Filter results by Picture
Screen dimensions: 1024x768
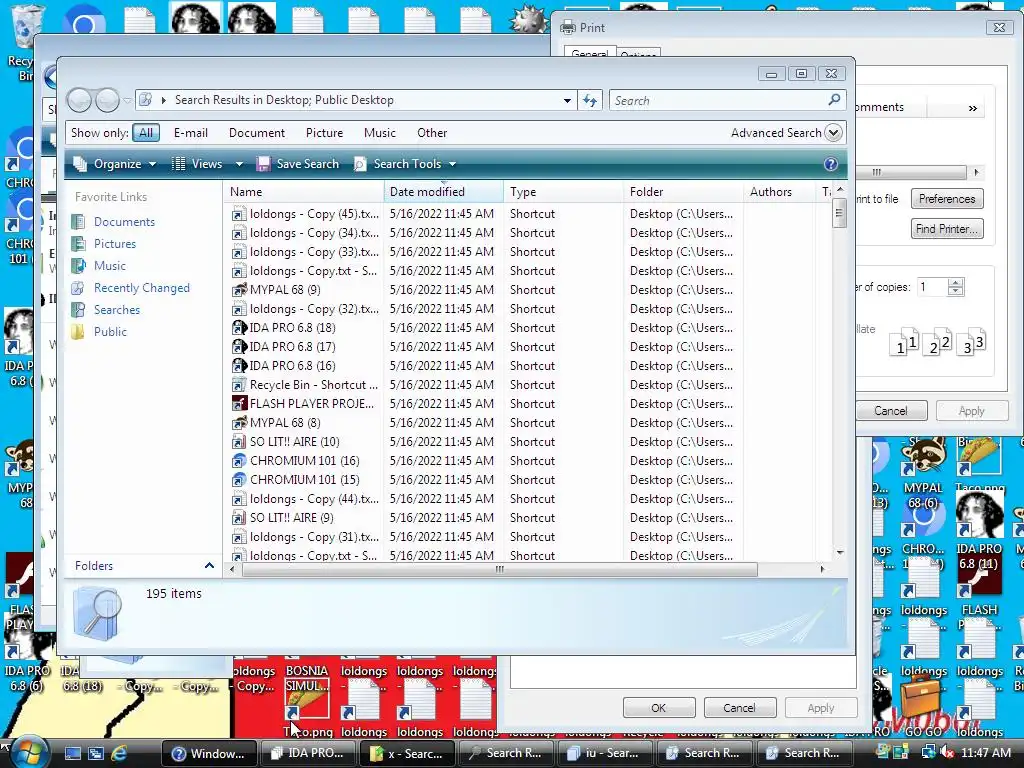(324, 133)
